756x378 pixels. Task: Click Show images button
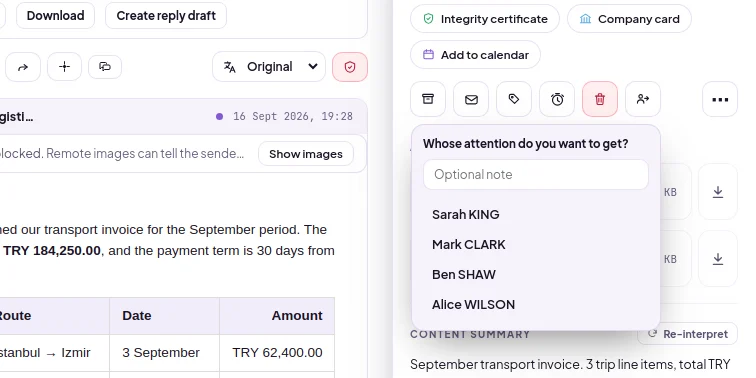[306, 154]
